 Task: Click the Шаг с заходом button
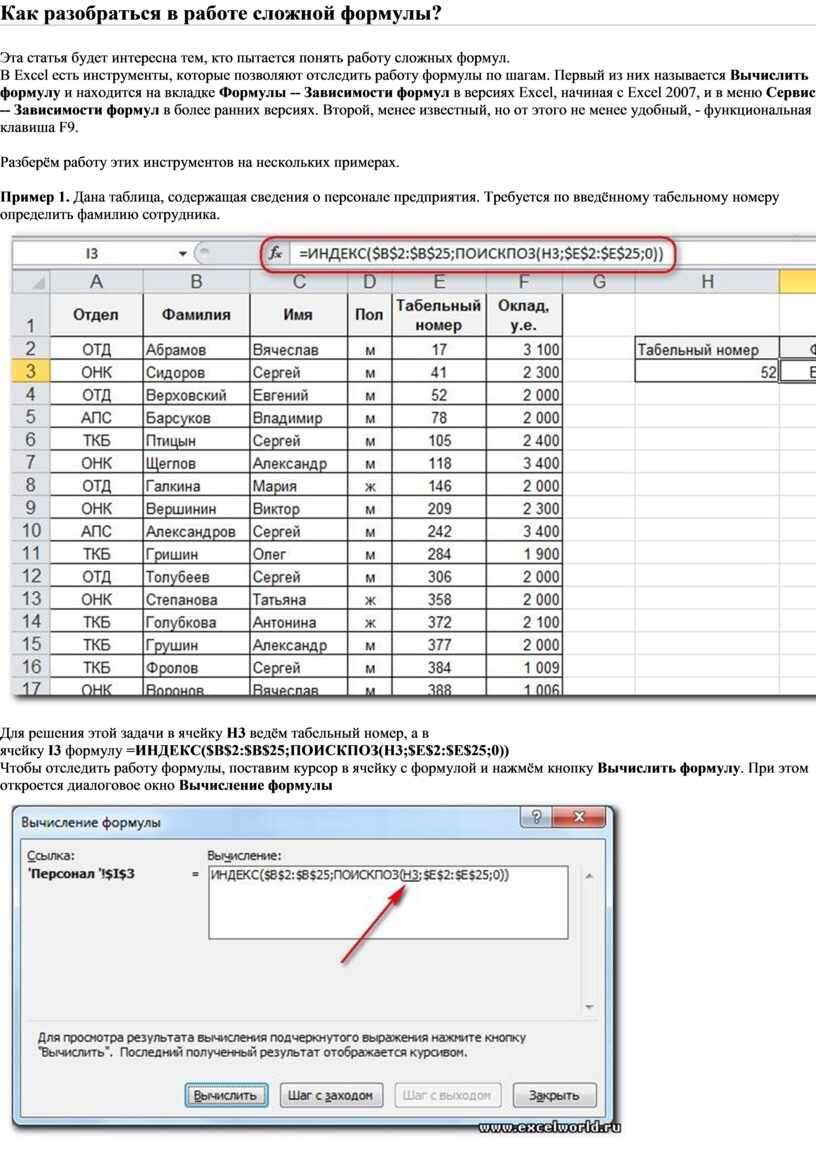(330, 1096)
